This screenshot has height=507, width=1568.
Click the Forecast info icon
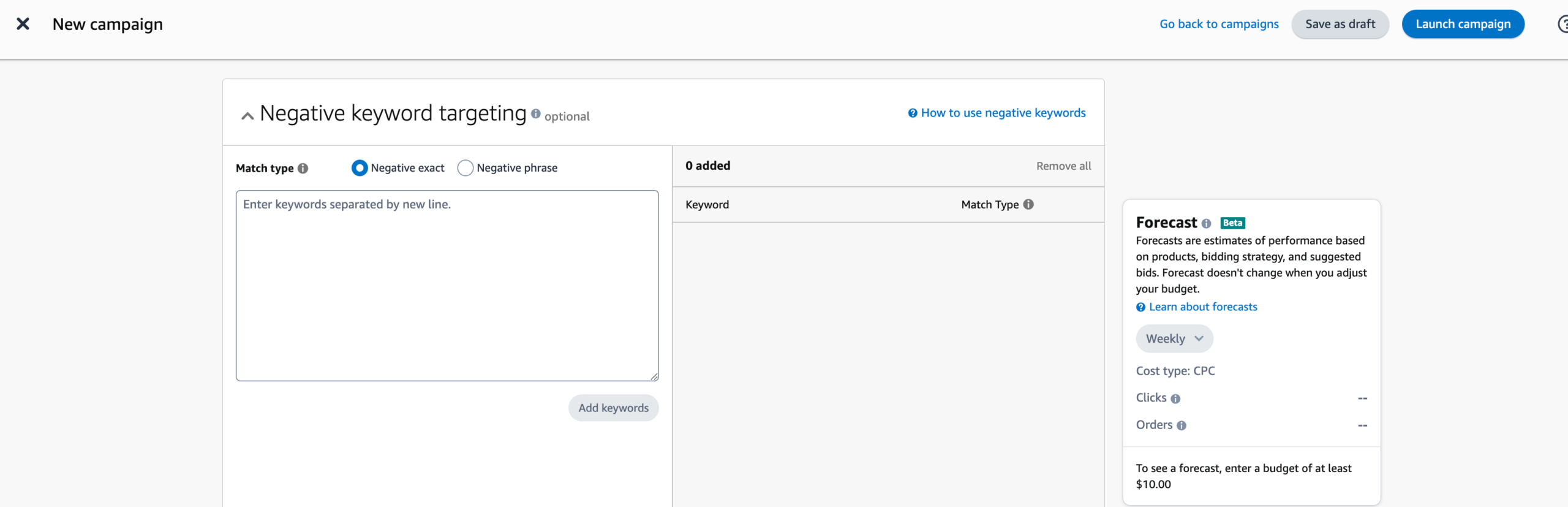pos(1206,223)
